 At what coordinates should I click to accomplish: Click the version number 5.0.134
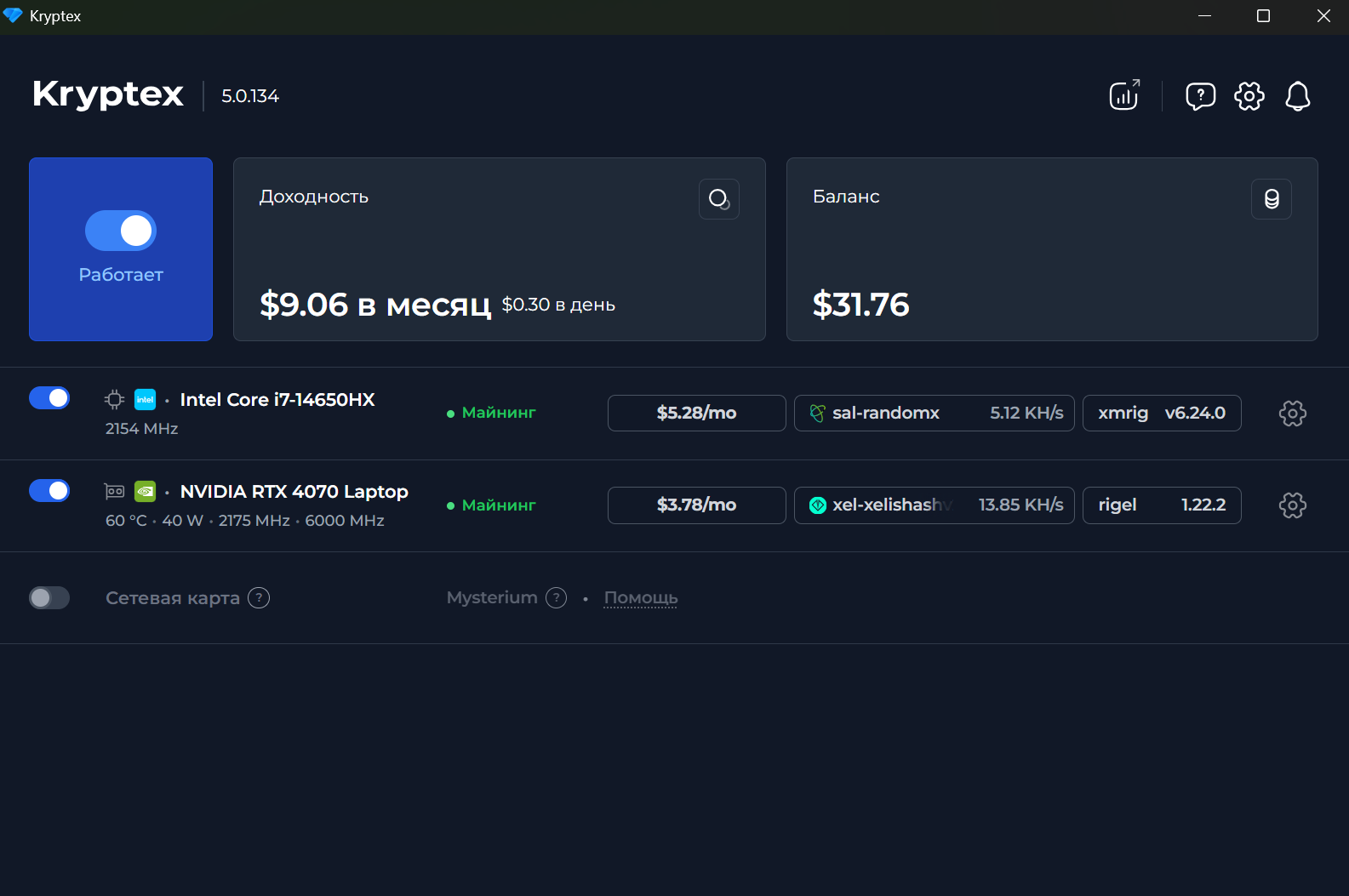(250, 96)
